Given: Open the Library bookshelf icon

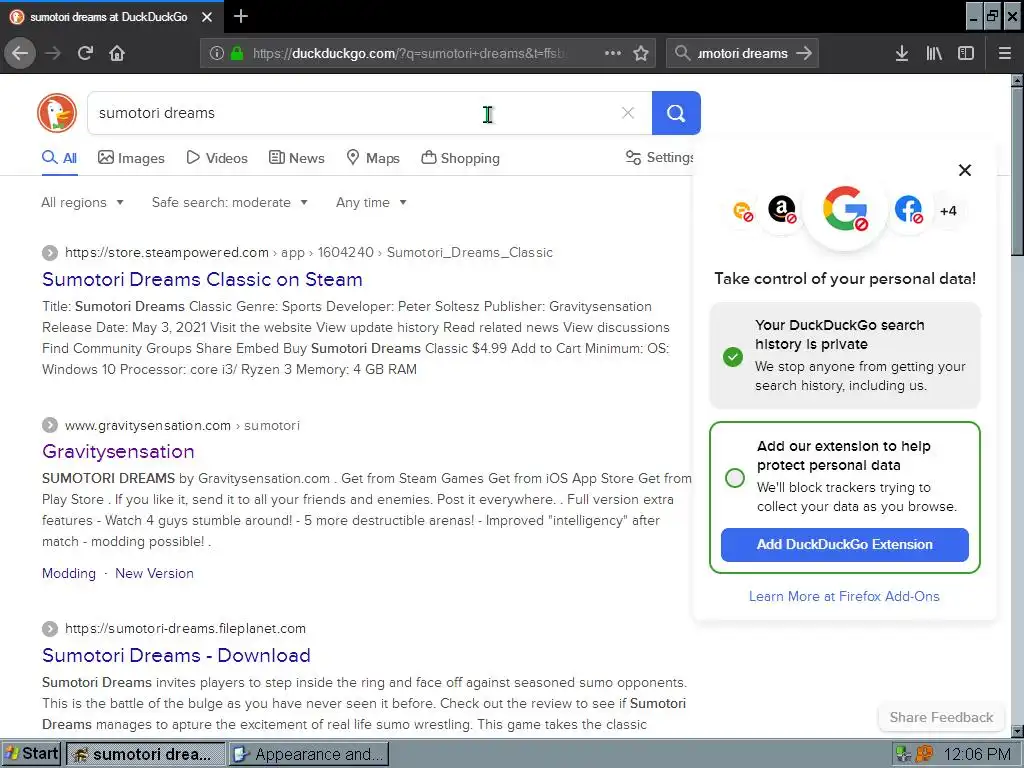Looking at the screenshot, I should 934,53.
